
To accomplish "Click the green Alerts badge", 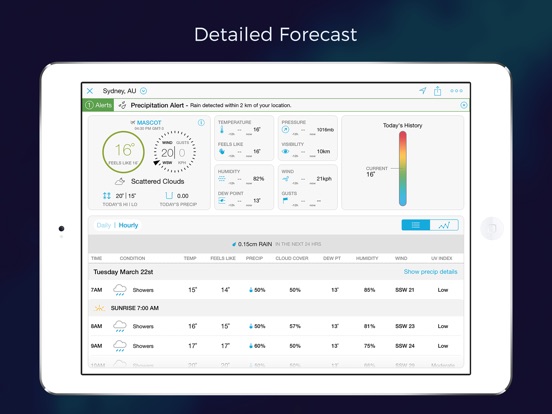I will coord(98,105).
